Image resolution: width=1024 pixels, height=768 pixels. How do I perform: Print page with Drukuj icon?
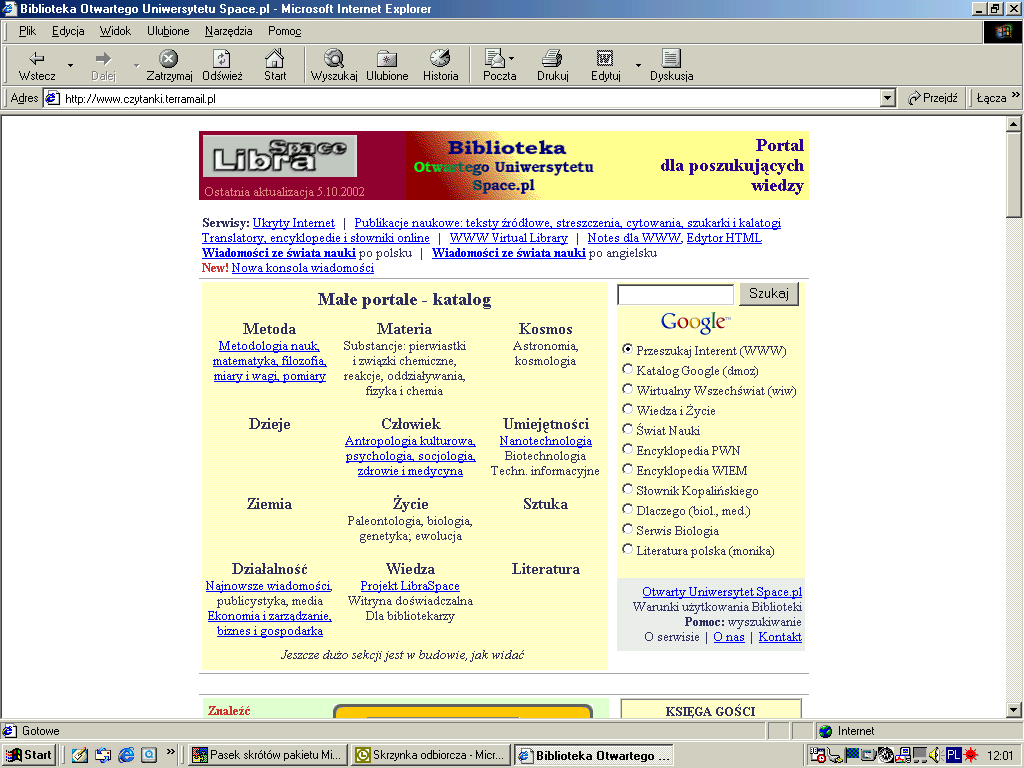coord(552,59)
